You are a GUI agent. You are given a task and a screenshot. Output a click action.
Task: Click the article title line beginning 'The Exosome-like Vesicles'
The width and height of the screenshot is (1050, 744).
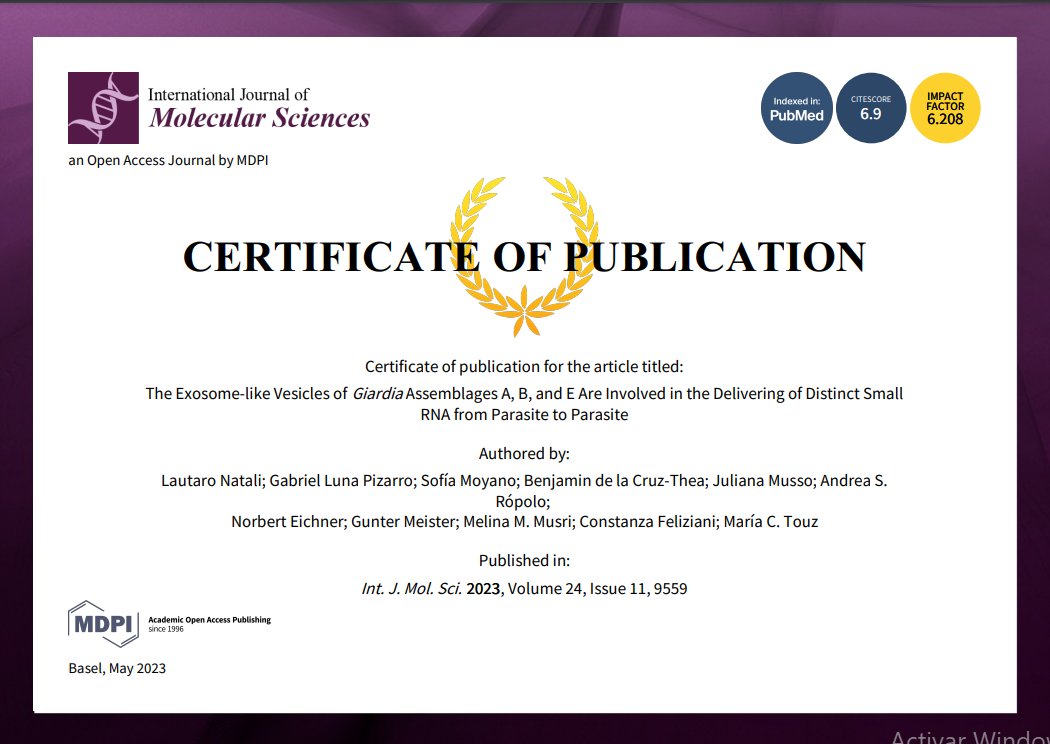click(x=524, y=393)
